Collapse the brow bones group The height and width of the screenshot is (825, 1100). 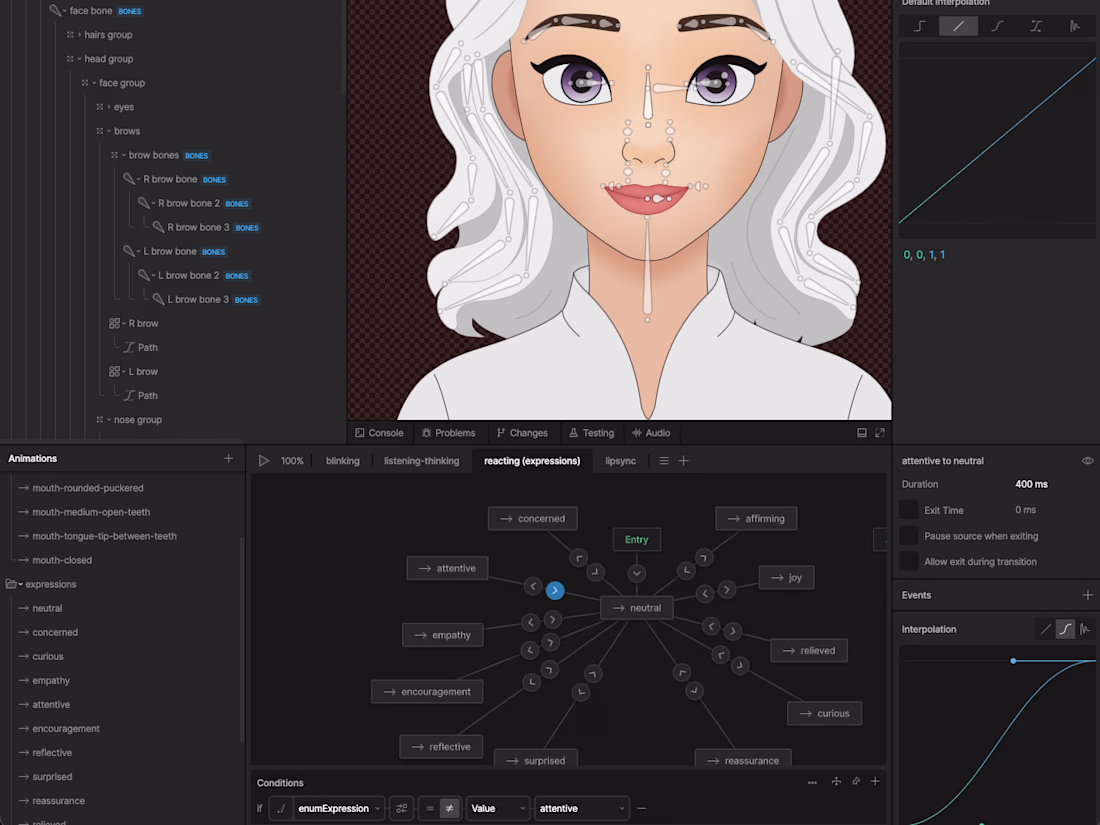pos(123,155)
